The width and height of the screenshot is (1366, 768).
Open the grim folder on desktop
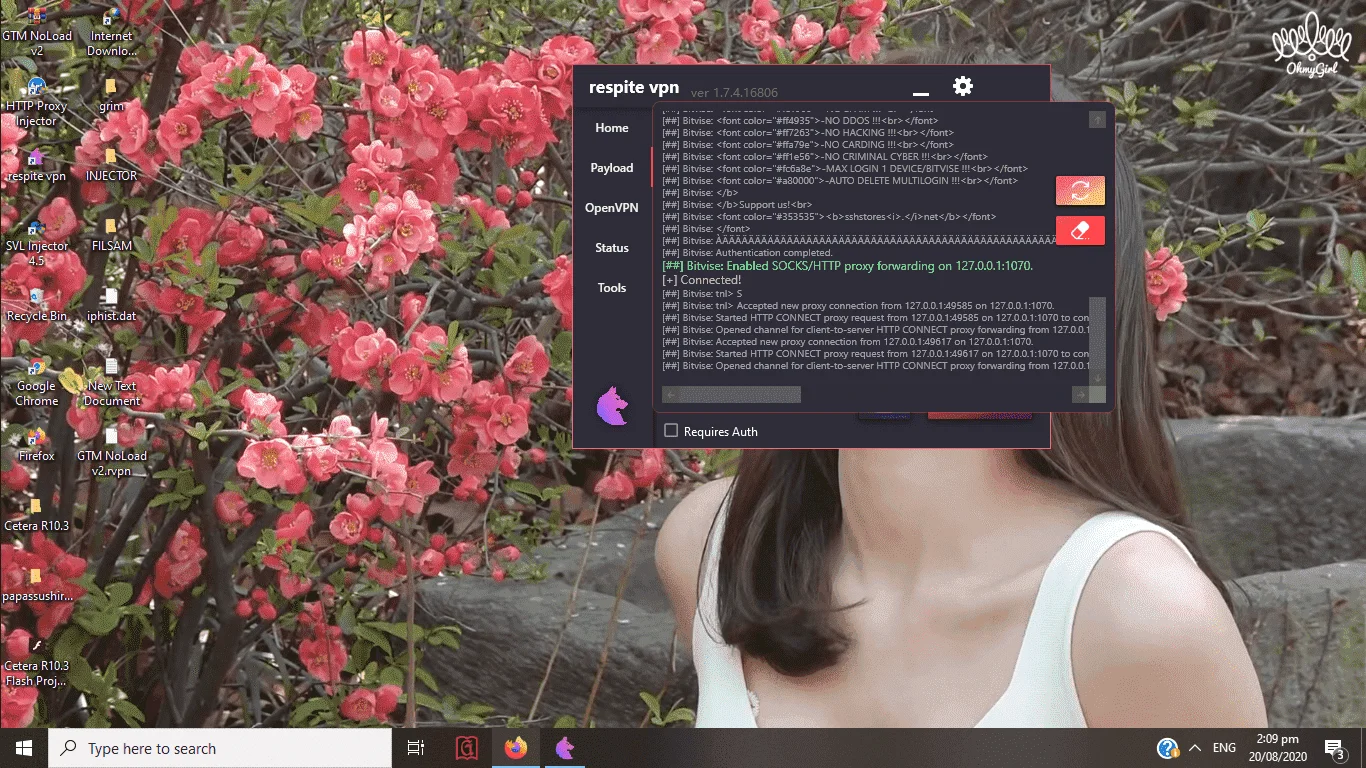pos(111,94)
